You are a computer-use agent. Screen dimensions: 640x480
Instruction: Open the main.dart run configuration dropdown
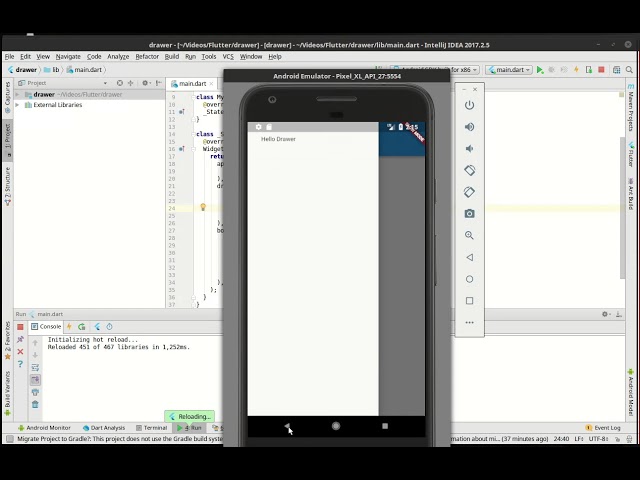tap(509, 70)
